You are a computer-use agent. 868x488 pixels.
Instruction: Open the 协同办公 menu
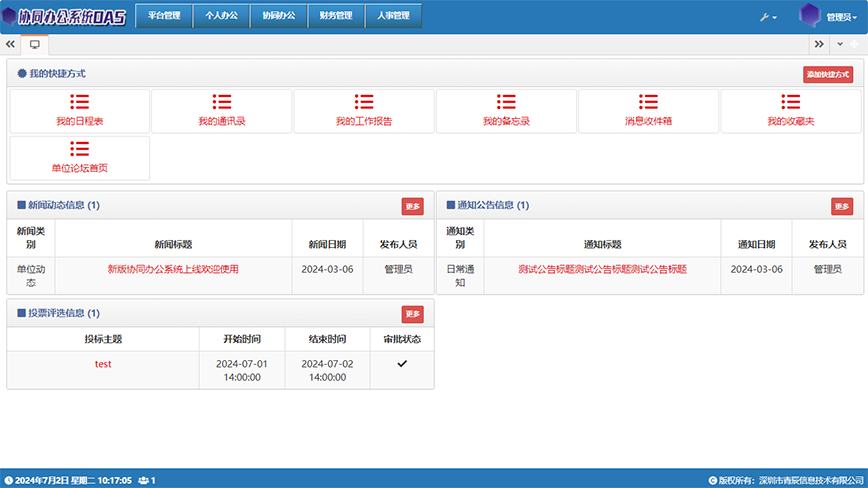(x=278, y=15)
